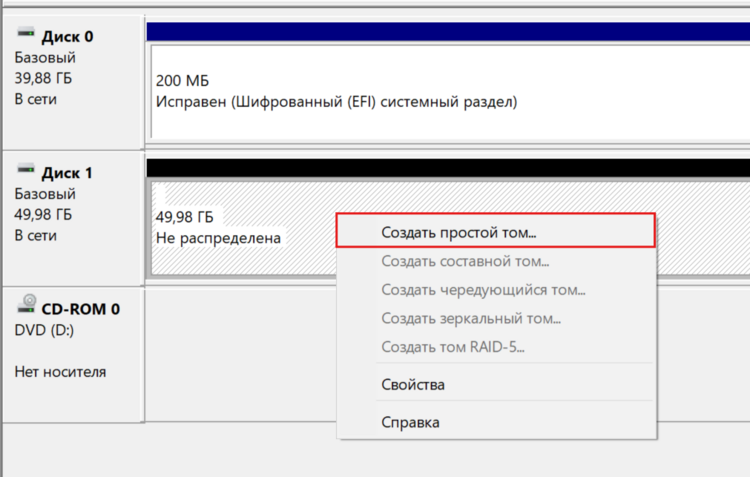Click the Disk 1 drive icon

coord(26,172)
